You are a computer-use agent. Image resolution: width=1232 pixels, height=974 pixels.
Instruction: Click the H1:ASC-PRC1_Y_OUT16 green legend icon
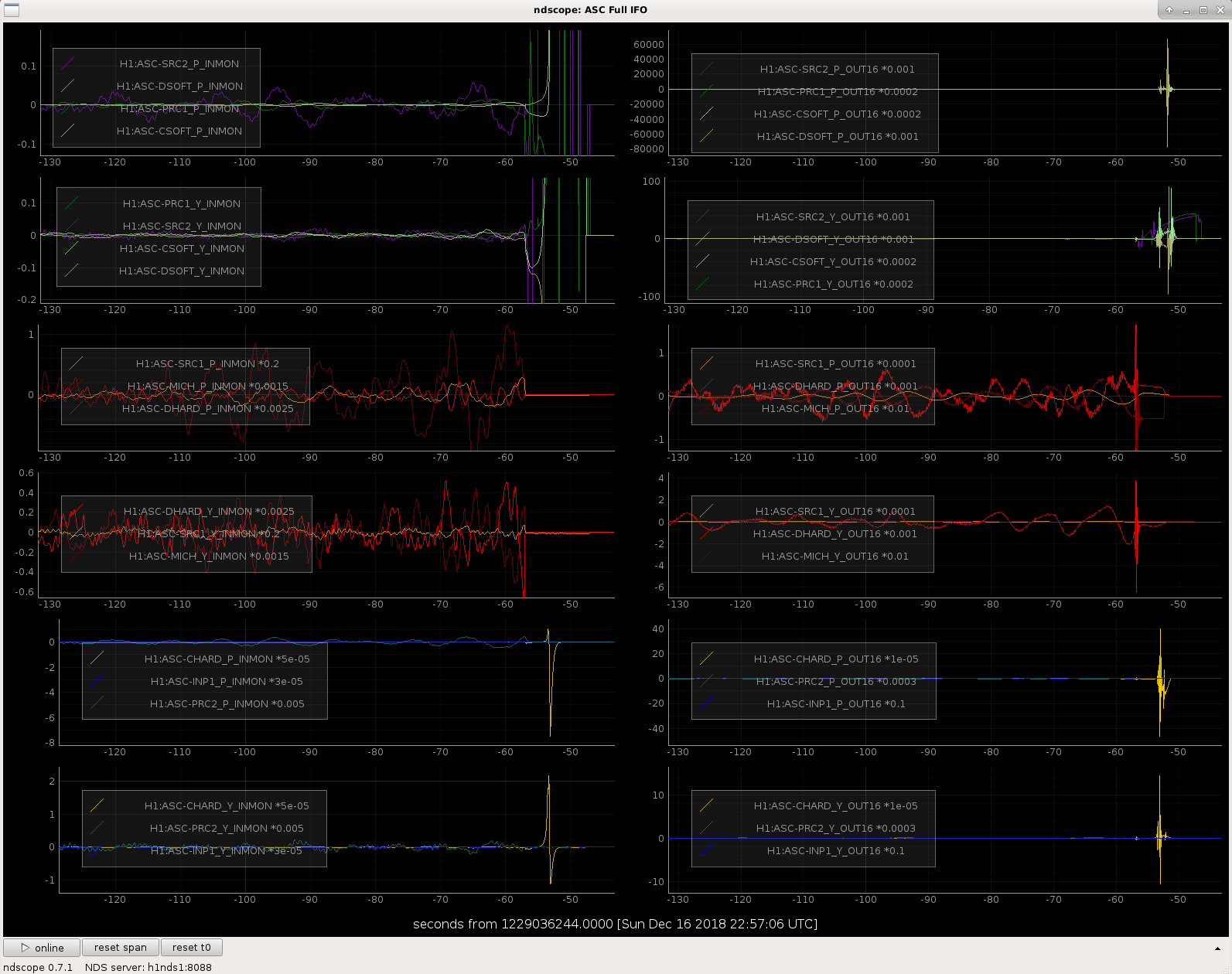[x=702, y=284]
